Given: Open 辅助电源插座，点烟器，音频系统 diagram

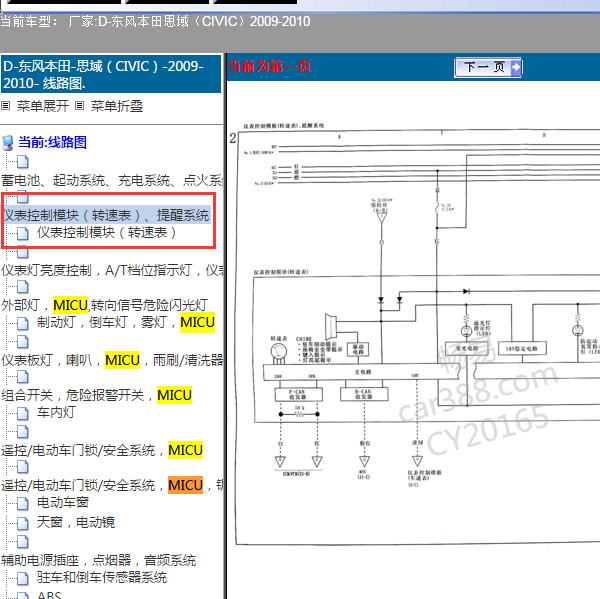Looking at the screenshot, I should 98,560.
